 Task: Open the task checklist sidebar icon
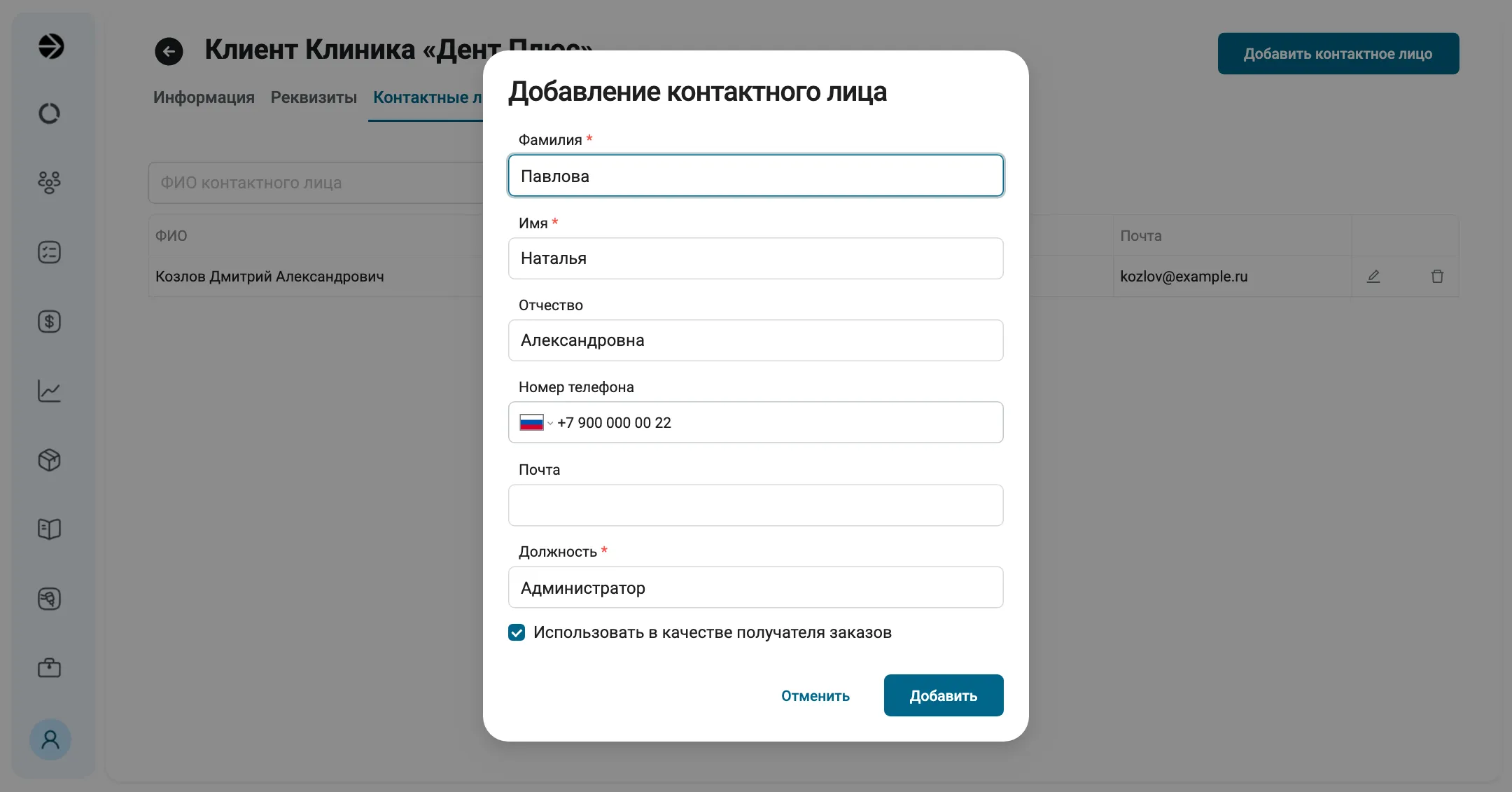click(x=49, y=252)
